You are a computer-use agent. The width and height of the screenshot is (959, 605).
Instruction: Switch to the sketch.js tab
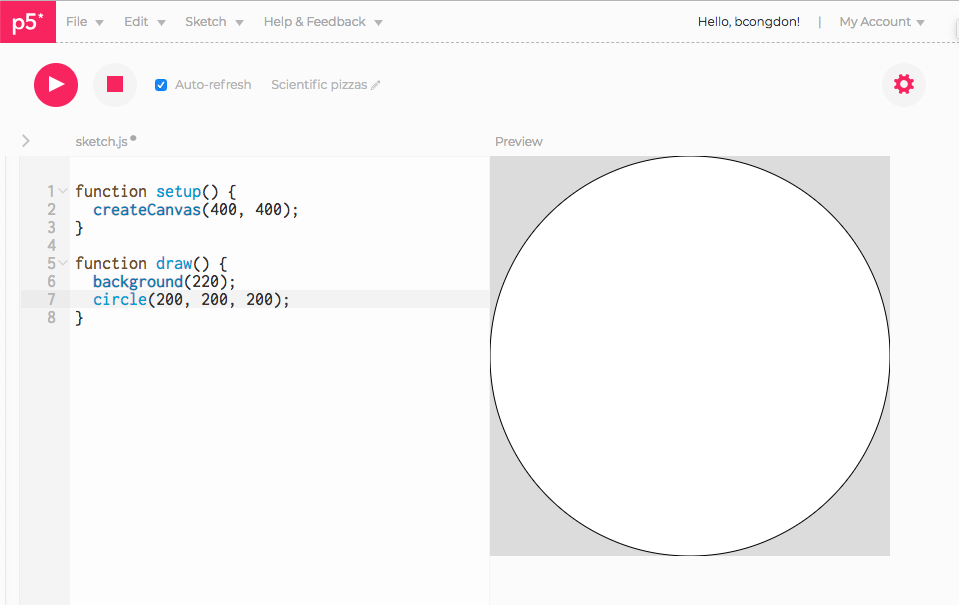pyautogui.click(x=100, y=141)
